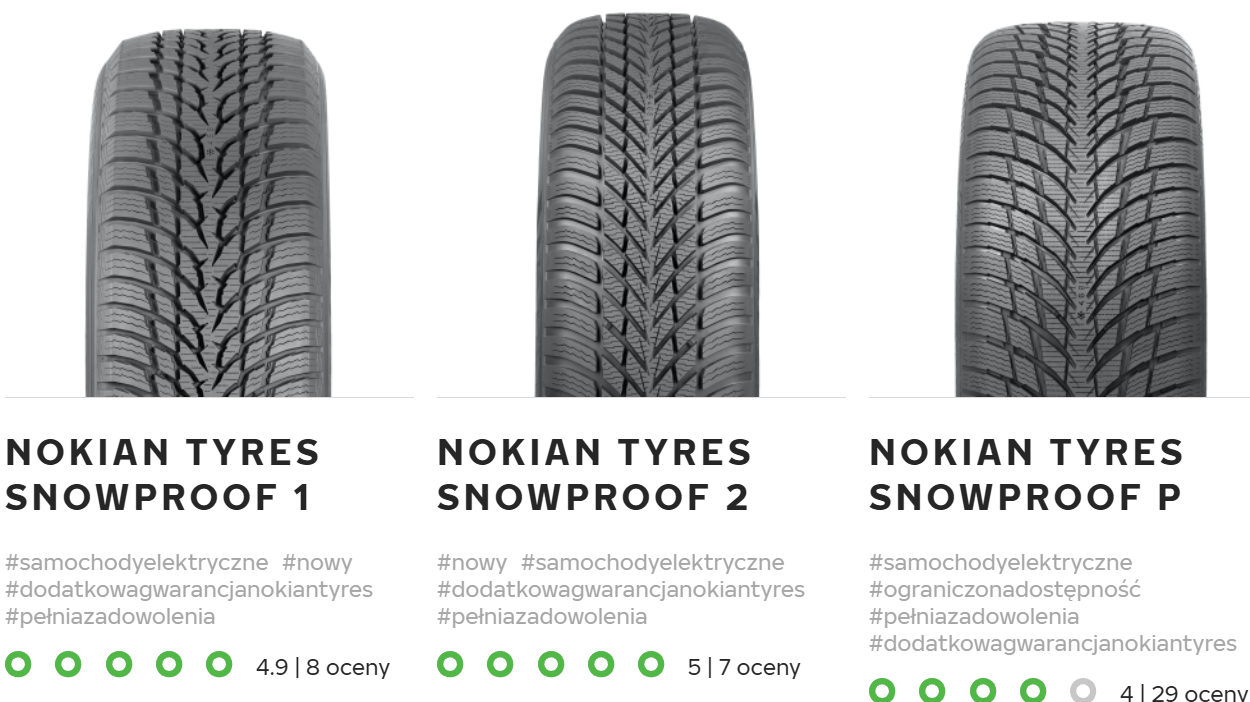This screenshot has height=702, width=1250.
Task: Click fourth green rating circle under Snowproof P
Action: [x=1032, y=691]
